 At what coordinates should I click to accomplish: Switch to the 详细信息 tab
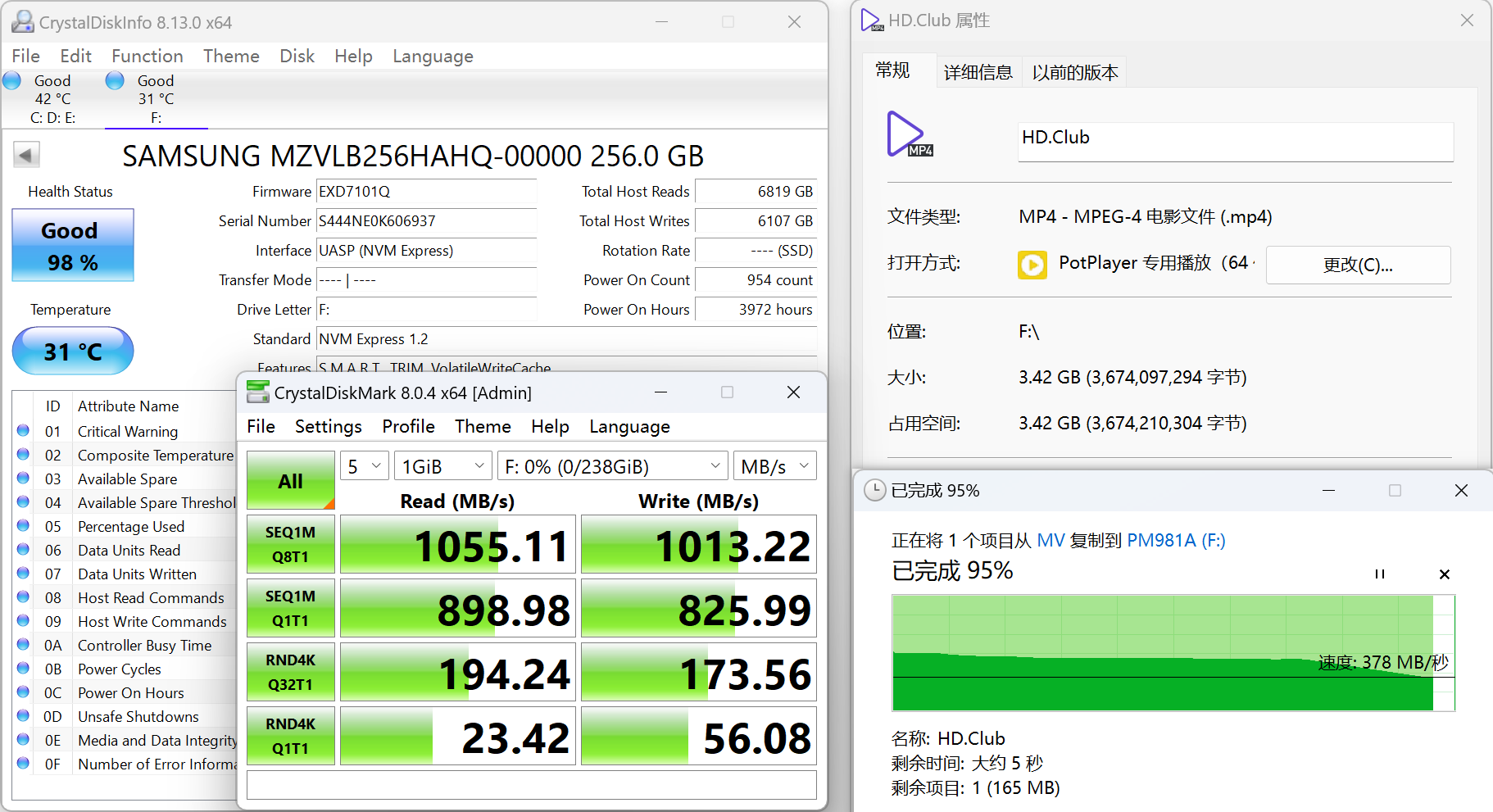click(x=978, y=72)
